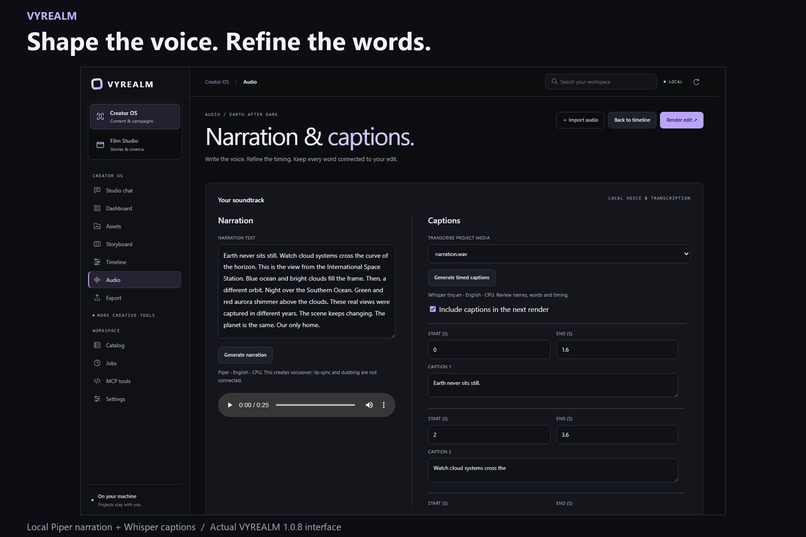Click Caption 2 text 'Watch cloud systems cross the'
The width and height of the screenshot is (806, 537).
[x=553, y=470]
